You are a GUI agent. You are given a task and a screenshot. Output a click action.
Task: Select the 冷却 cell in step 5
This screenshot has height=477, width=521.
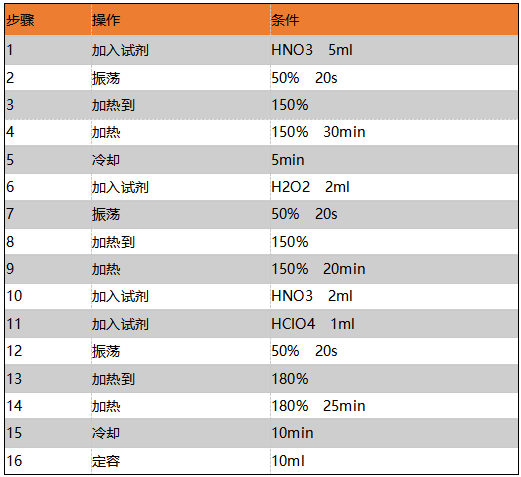click(x=181, y=160)
